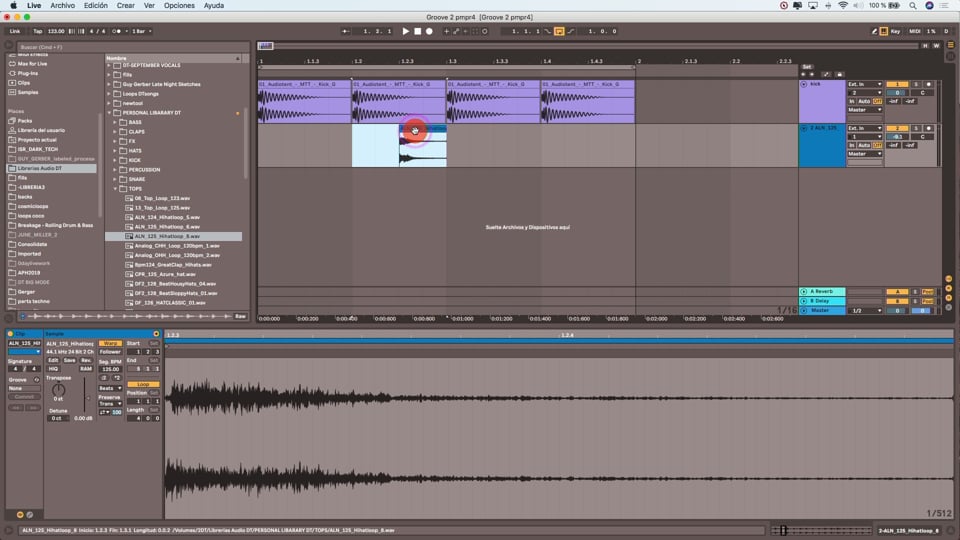Expand the PERCUSSION folder

[x=115, y=170]
